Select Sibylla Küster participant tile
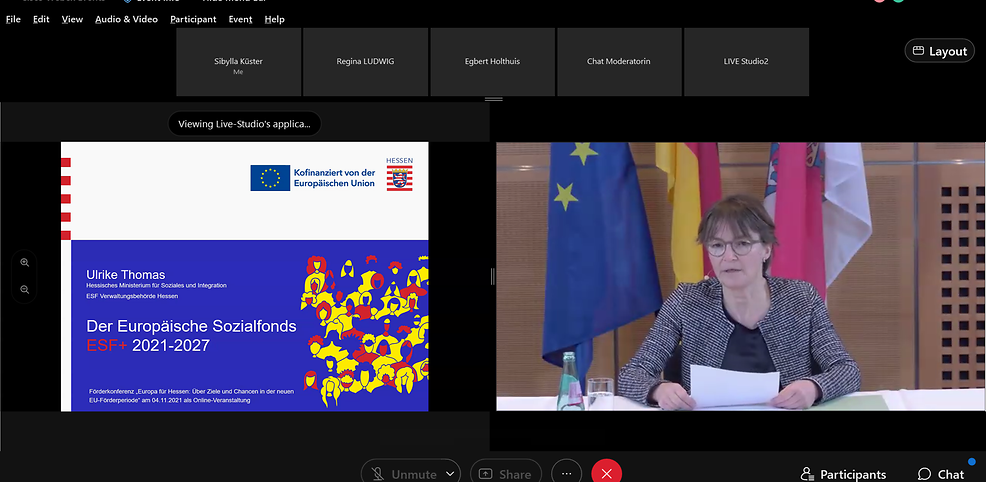Screen dimensions: 986x482 click(238, 62)
